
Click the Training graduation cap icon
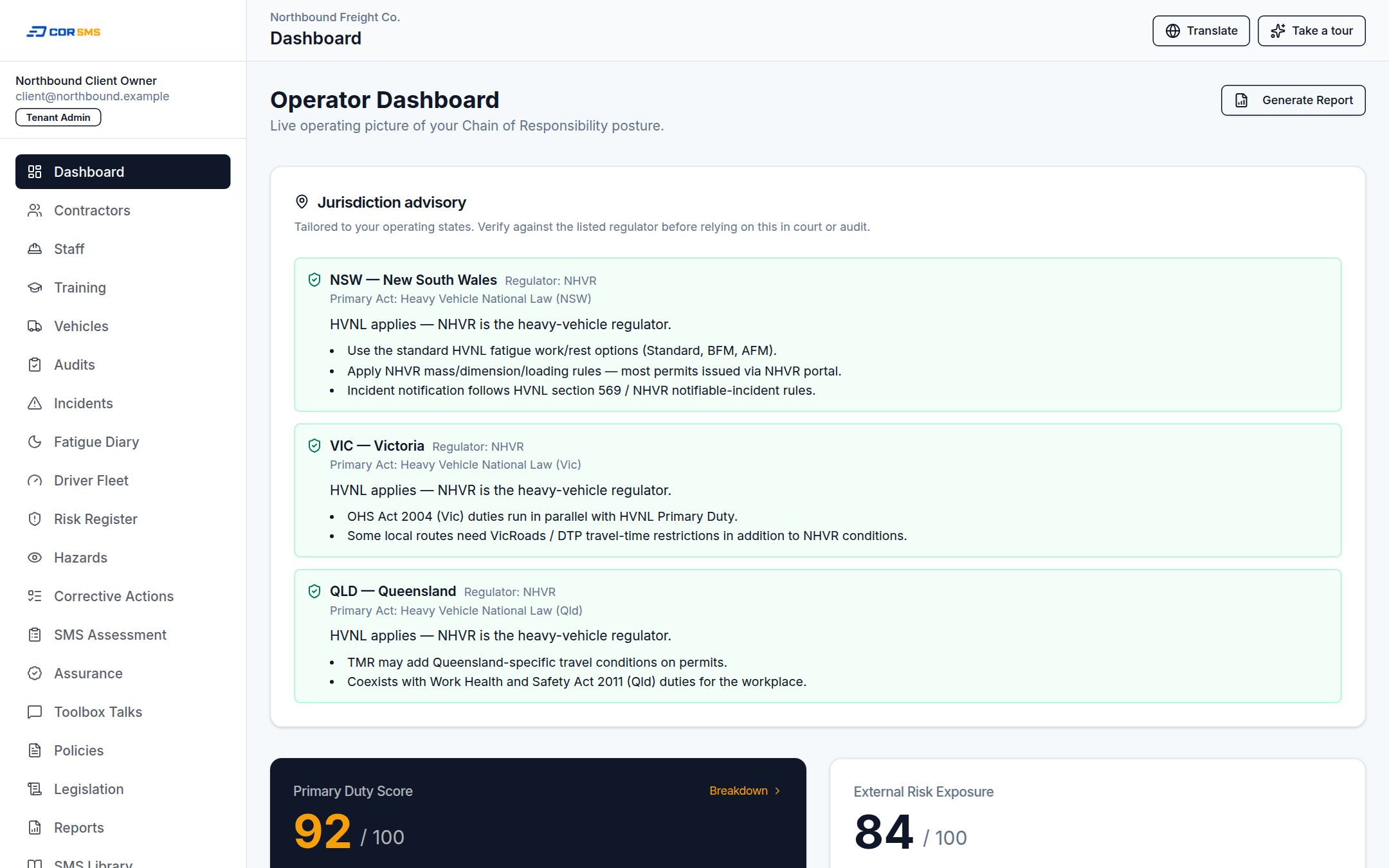click(35, 287)
